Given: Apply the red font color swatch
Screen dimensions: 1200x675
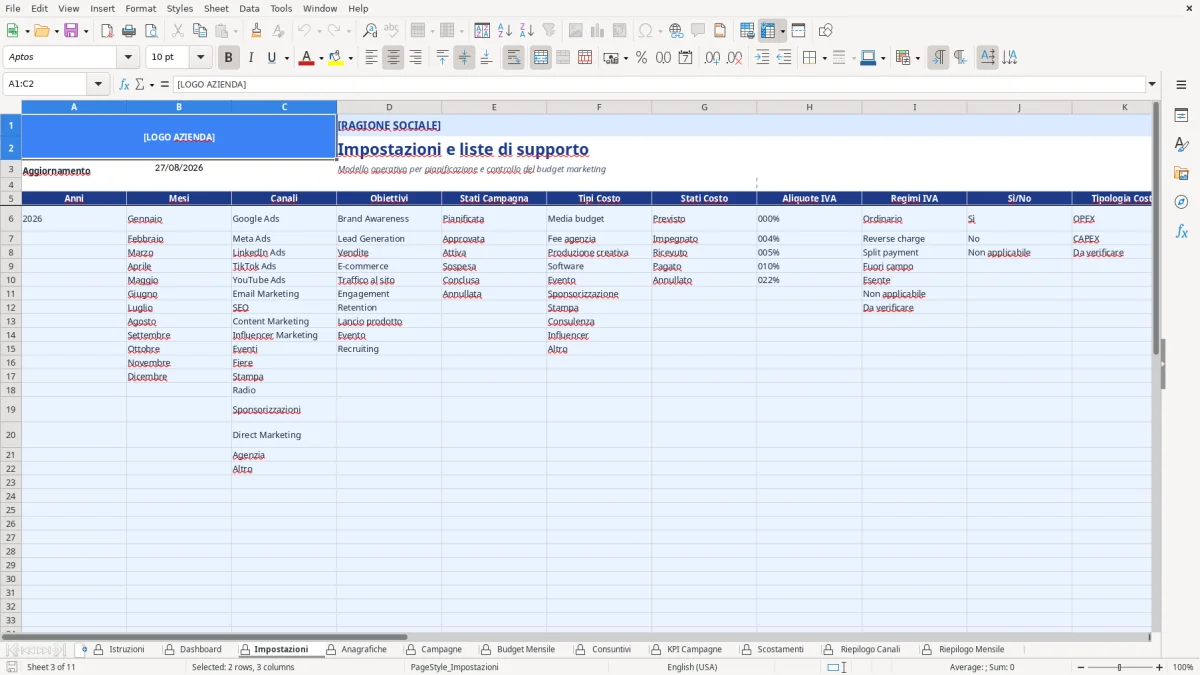Looking at the screenshot, I should [x=305, y=58].
